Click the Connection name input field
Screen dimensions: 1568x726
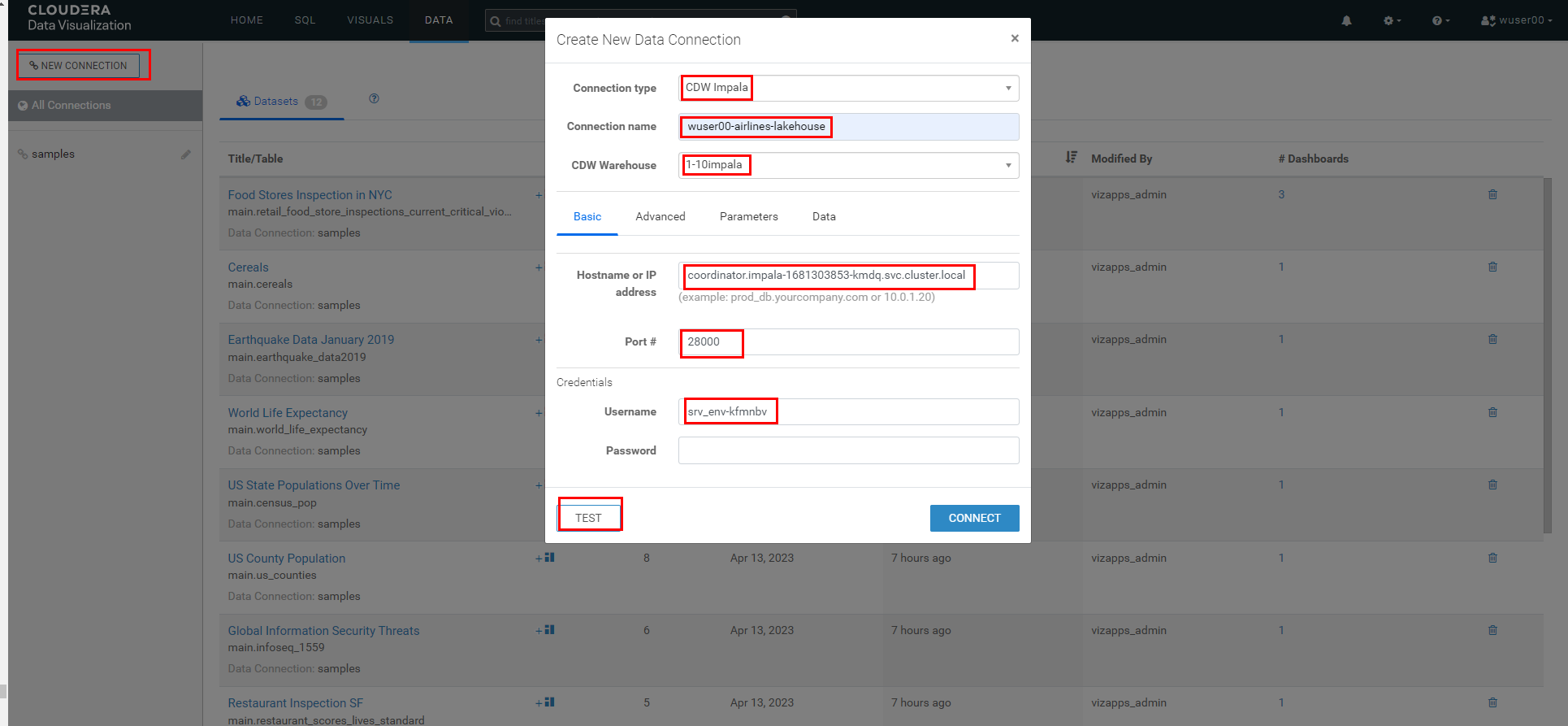coord(849,126)
